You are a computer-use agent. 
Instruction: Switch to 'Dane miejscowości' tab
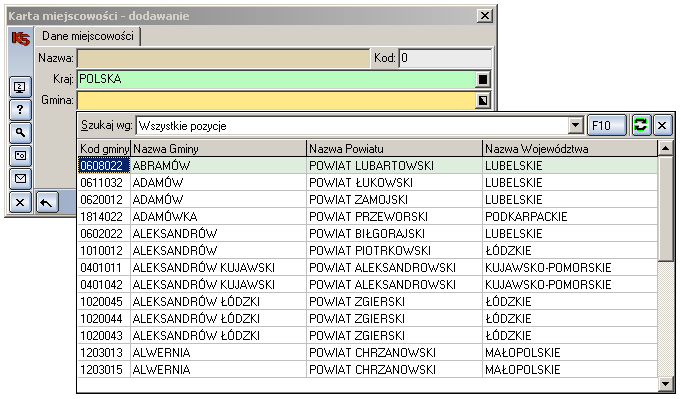pyautogui.click(x=88, y=36)
